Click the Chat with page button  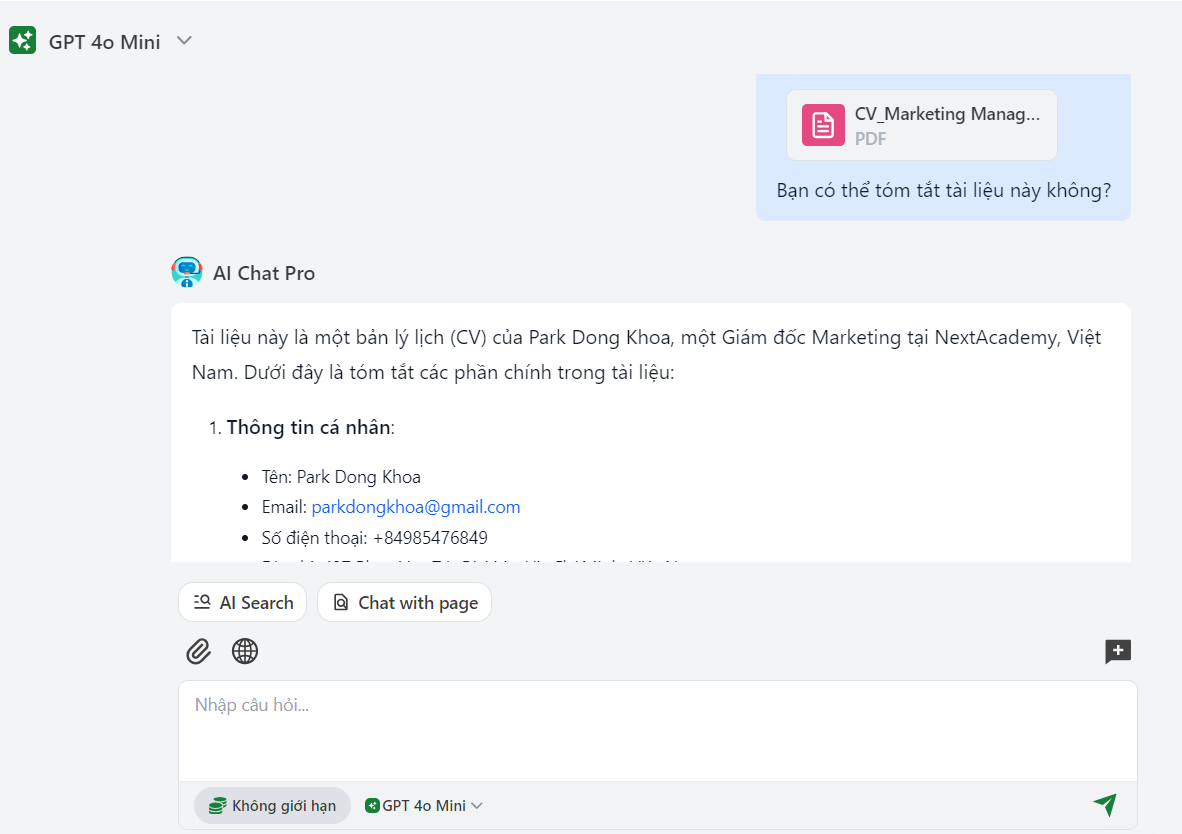coord(404,602)
